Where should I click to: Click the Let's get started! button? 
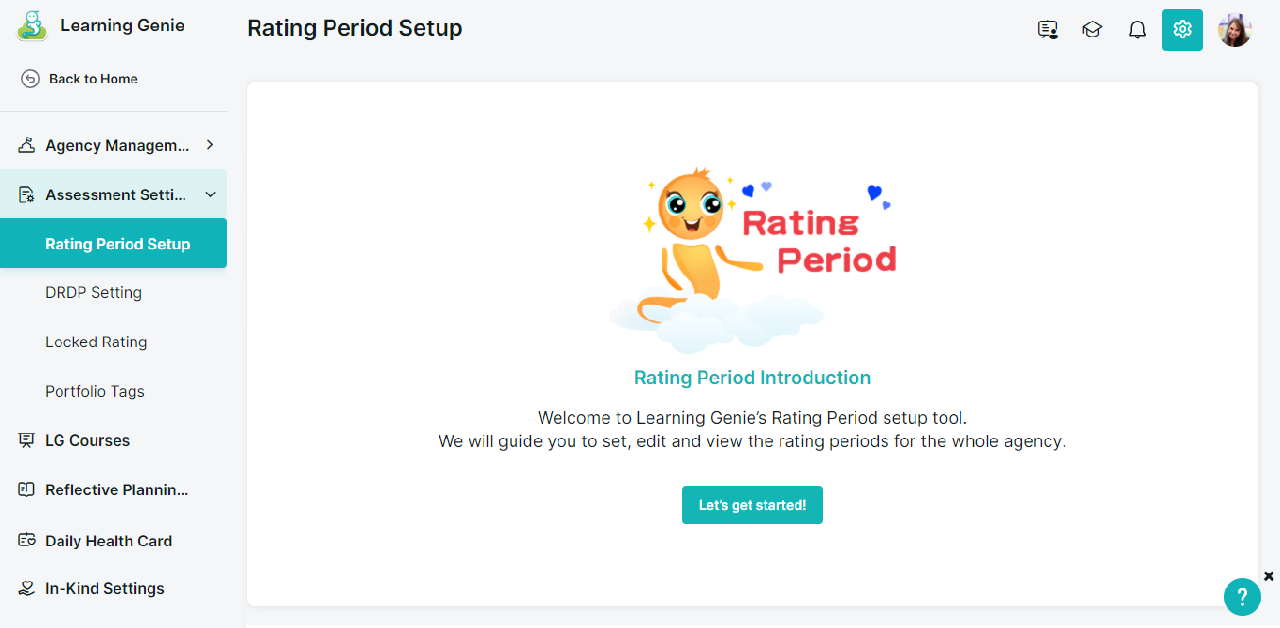(x=752, y=505)
